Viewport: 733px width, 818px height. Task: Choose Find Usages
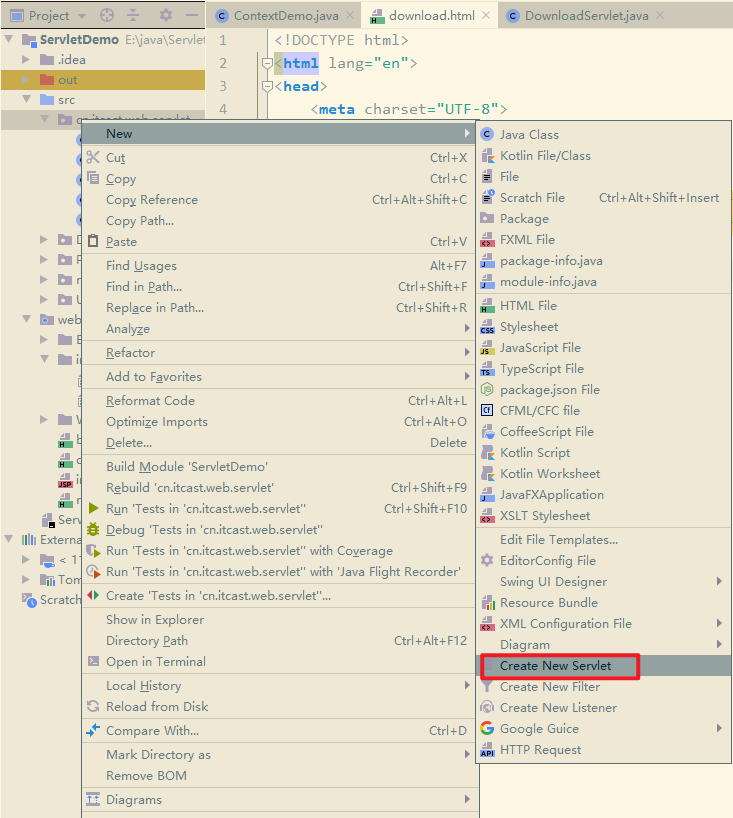(280, 266)
